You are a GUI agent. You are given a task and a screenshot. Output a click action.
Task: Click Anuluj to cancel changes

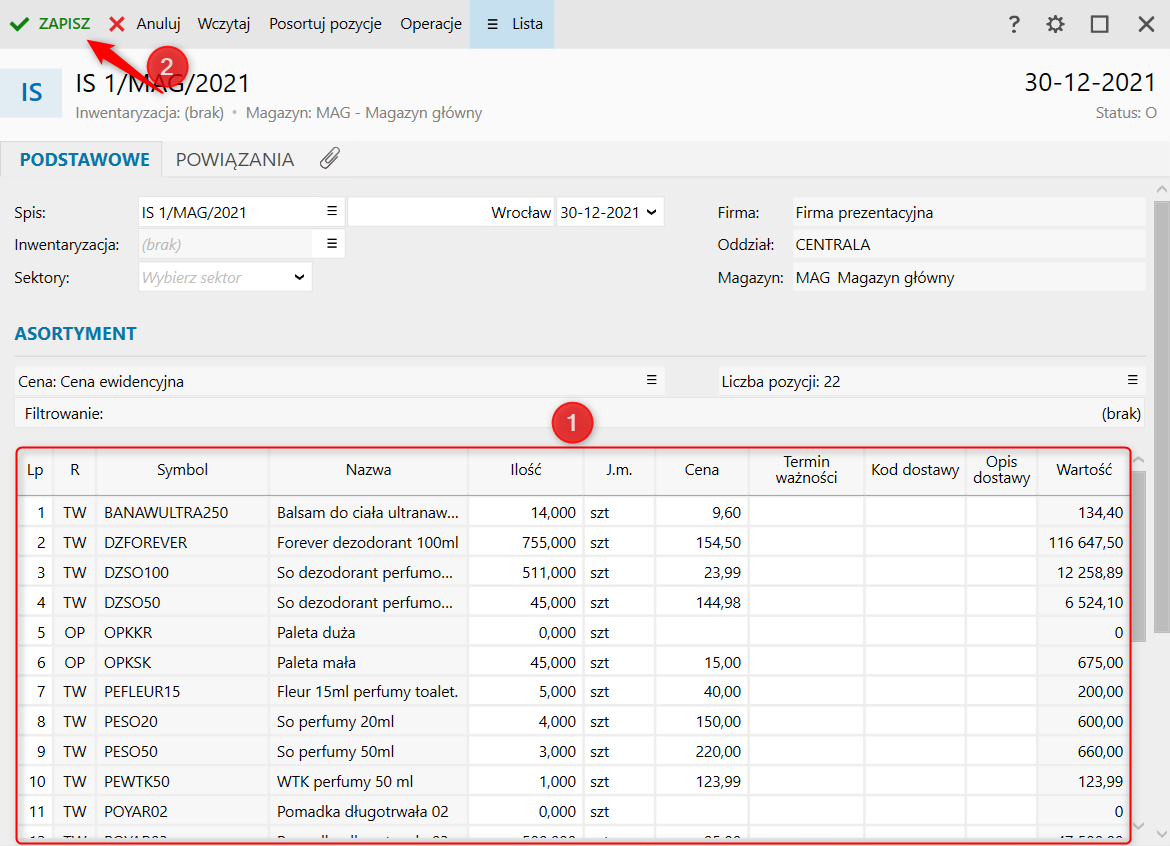pyautogui.click(x=145, y=24)
